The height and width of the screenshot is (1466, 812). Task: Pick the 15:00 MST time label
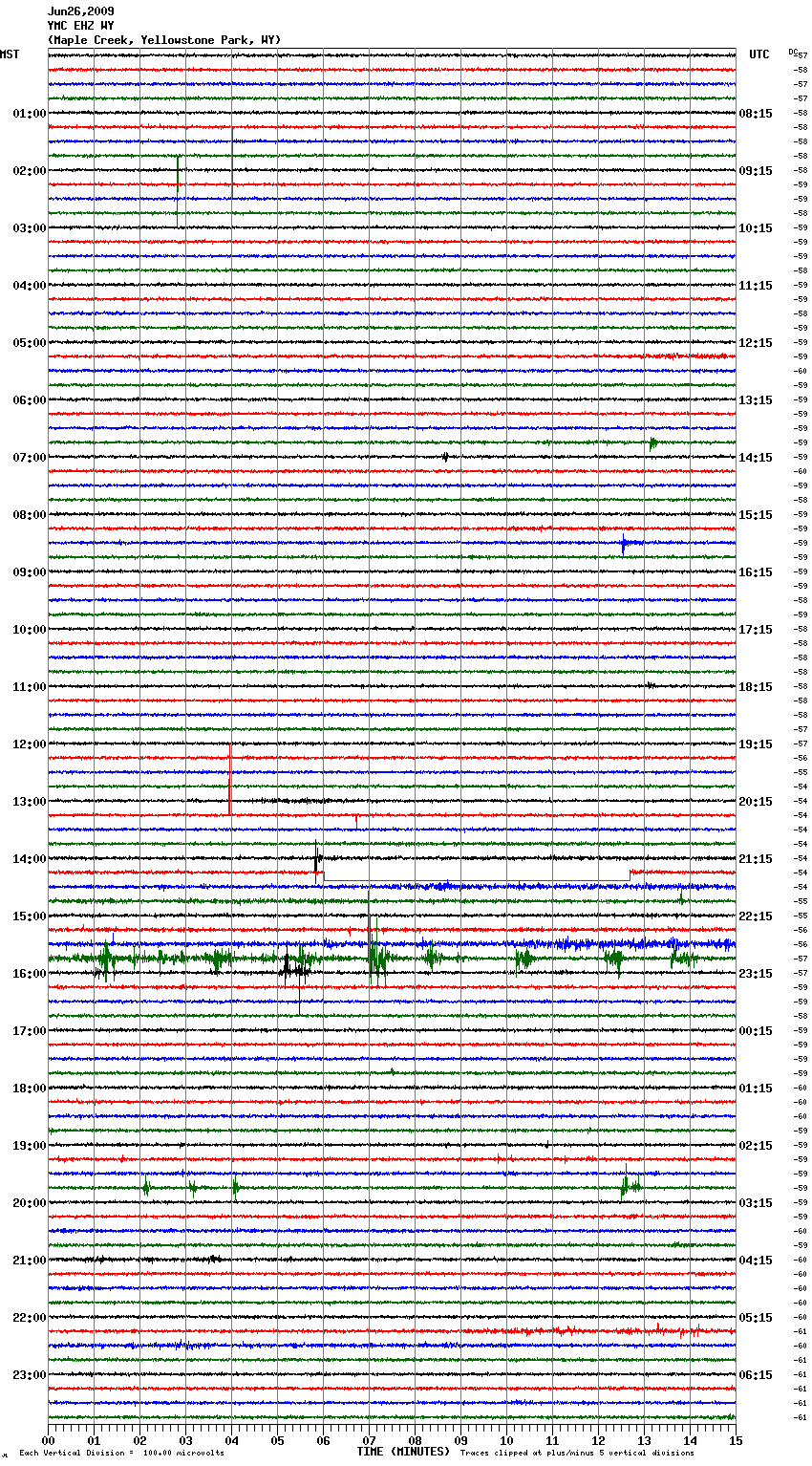point(30,916)
